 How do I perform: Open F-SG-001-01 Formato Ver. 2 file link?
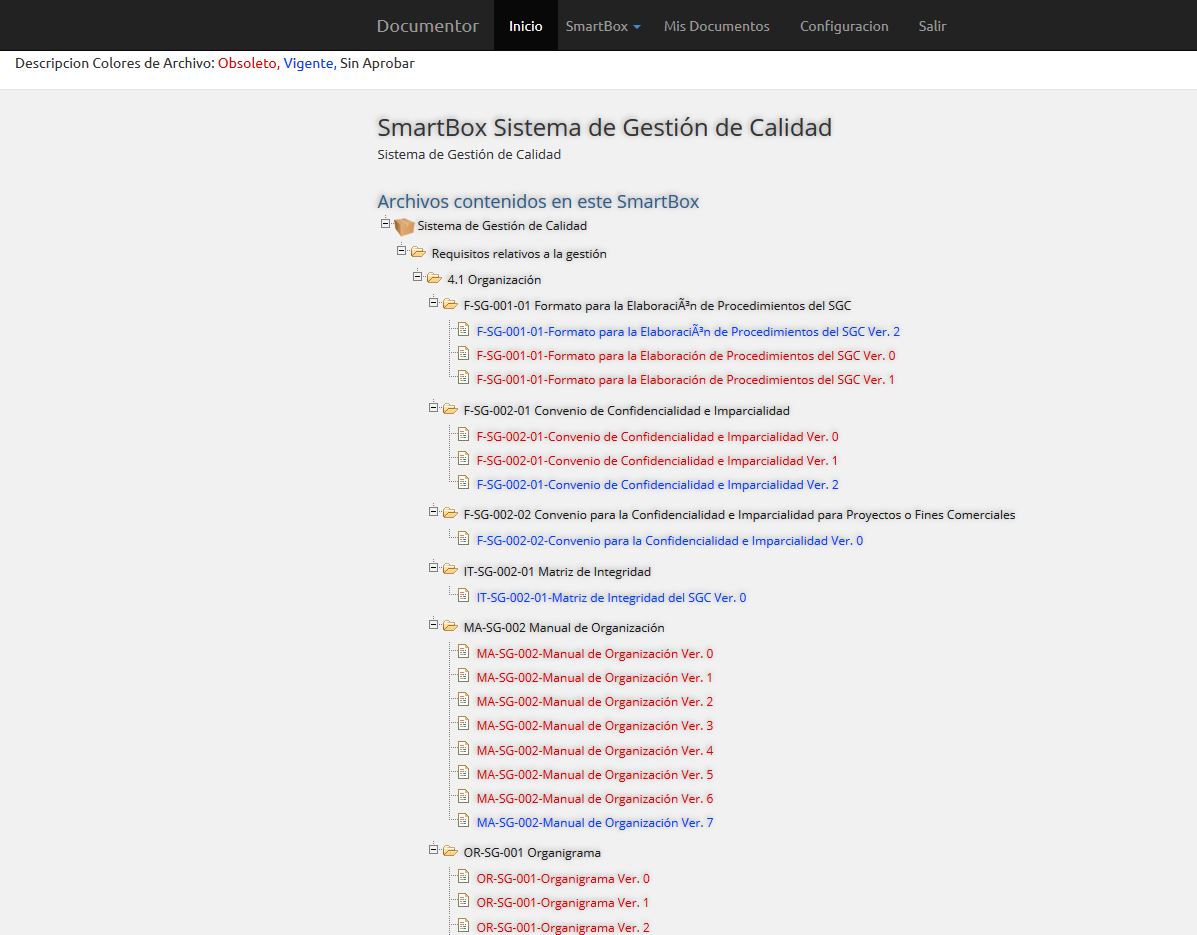click(688, 331)
